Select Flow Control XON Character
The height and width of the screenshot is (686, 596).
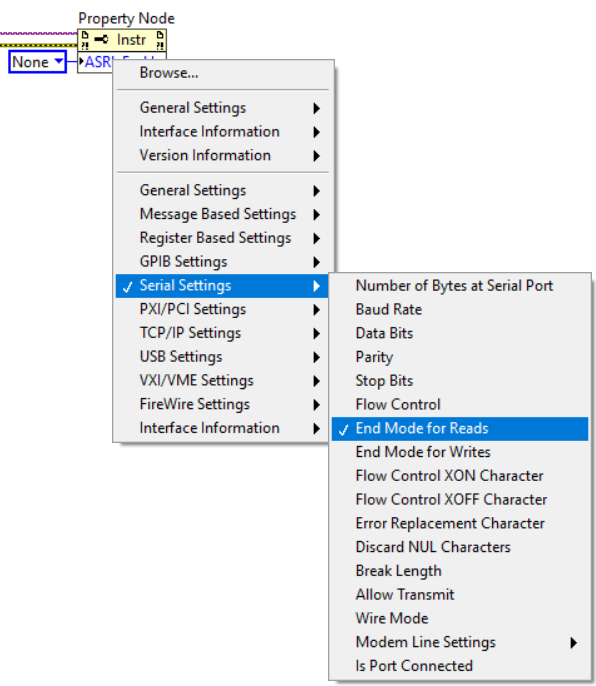[x=460, y=476]
